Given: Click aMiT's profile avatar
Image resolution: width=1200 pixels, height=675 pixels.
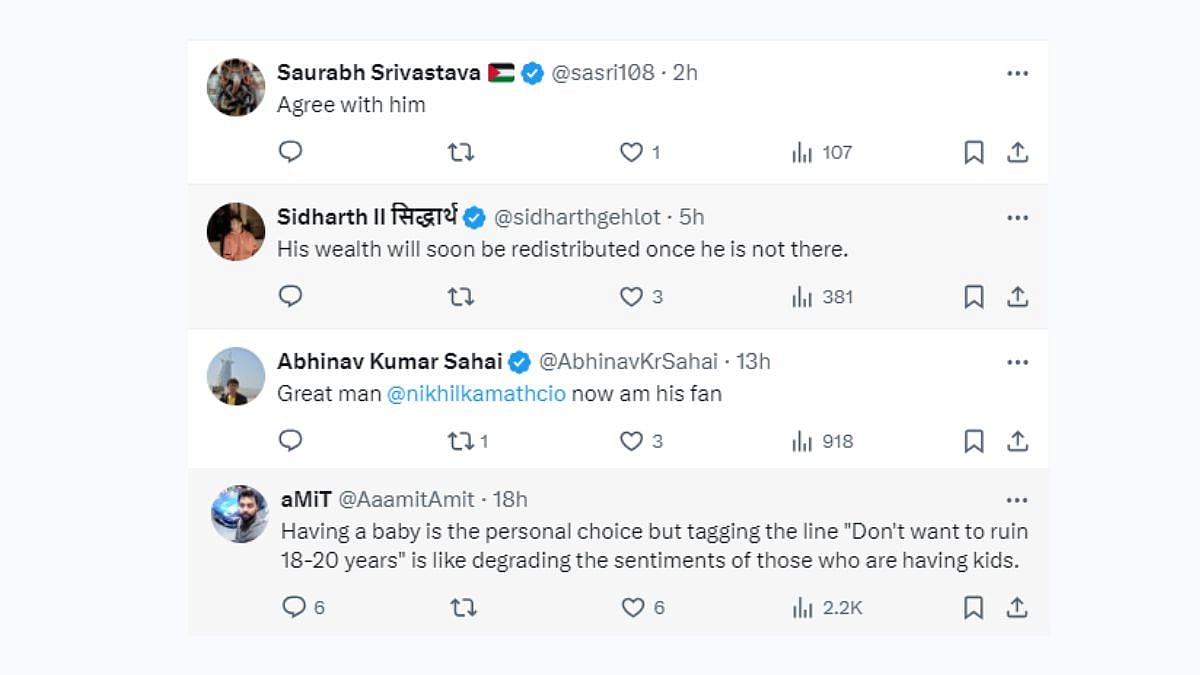Looking at the screenshot, I should 240,514.
